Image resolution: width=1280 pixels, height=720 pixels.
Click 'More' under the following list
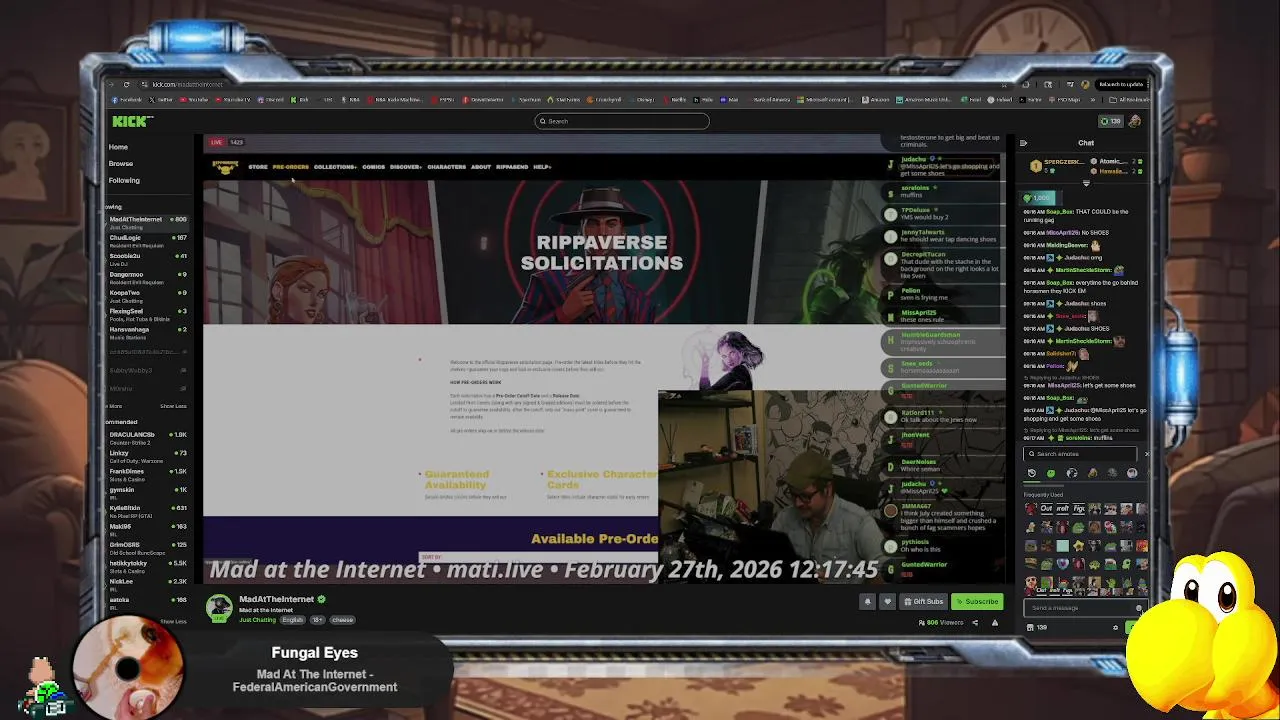pos(115,406)
